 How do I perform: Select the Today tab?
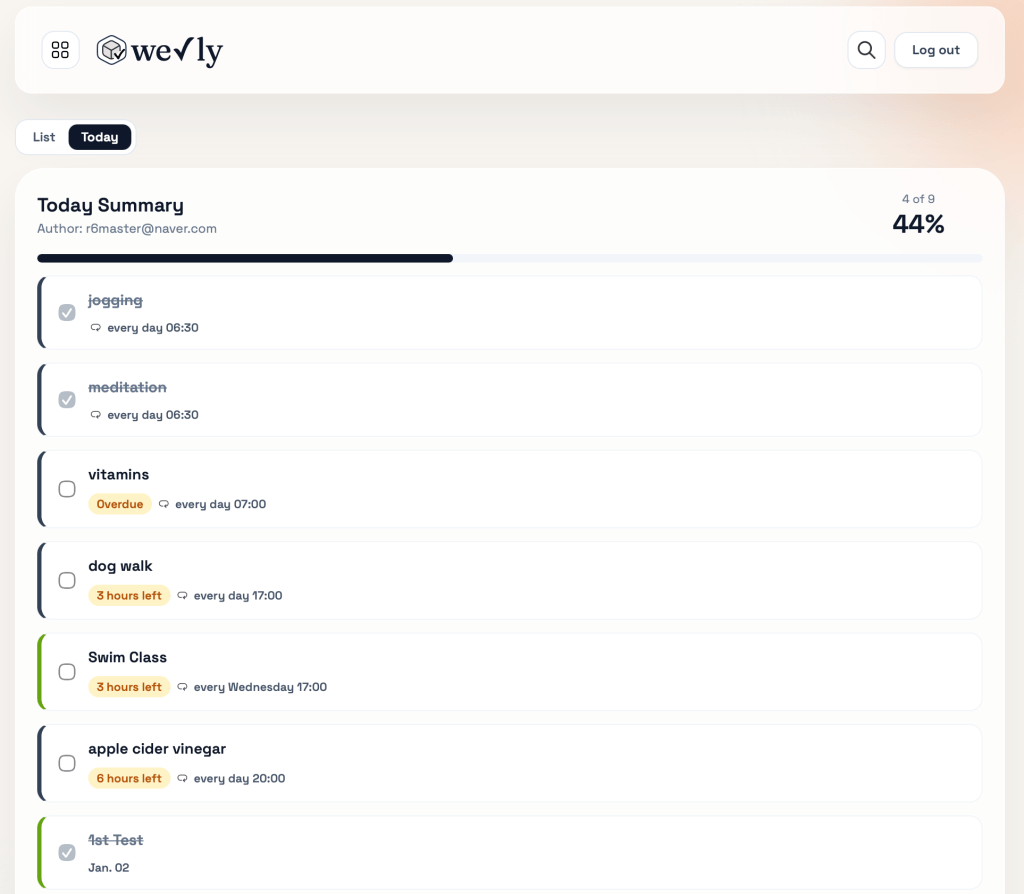tap(100, 137)
